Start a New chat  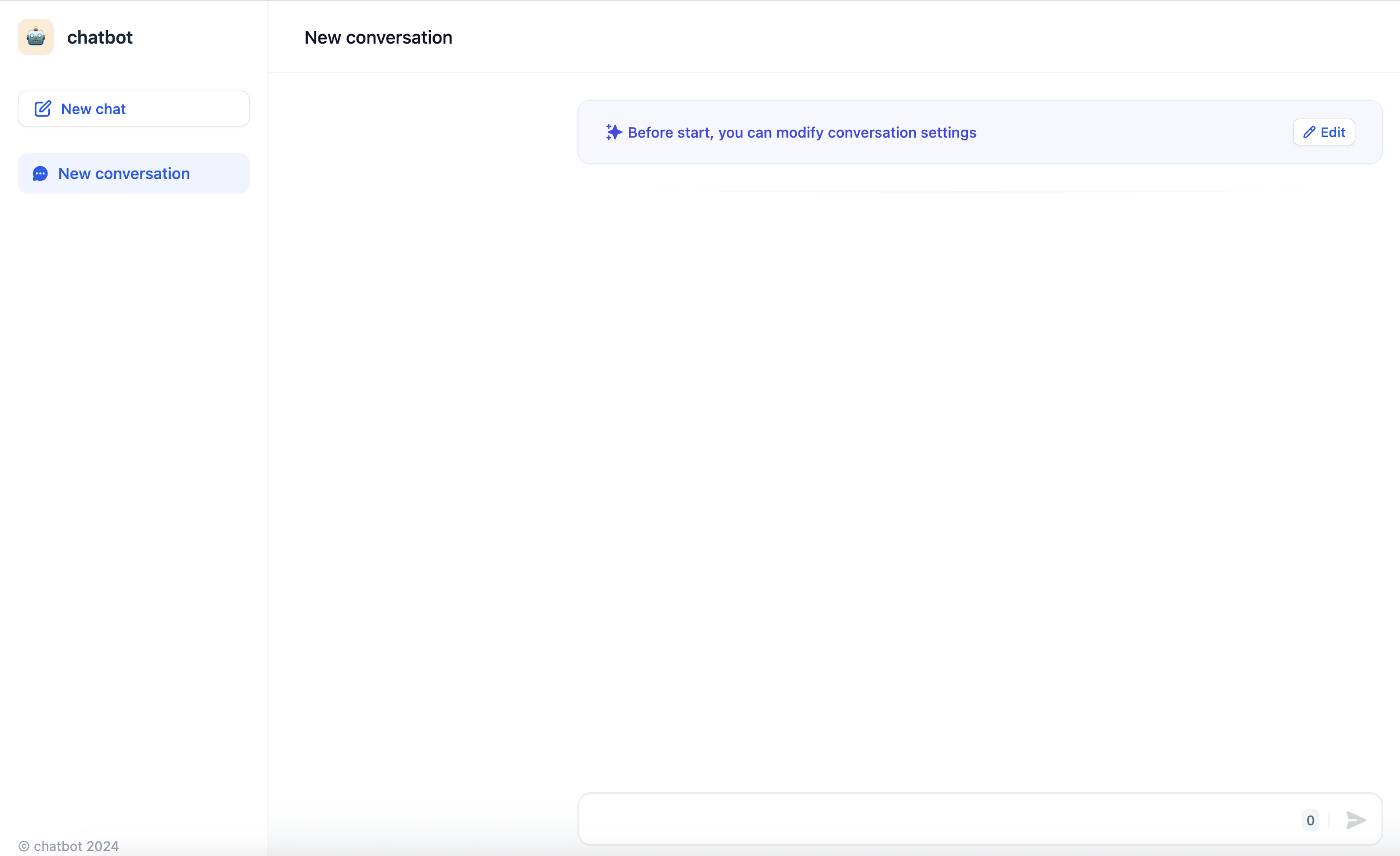(x=134, y=109)
